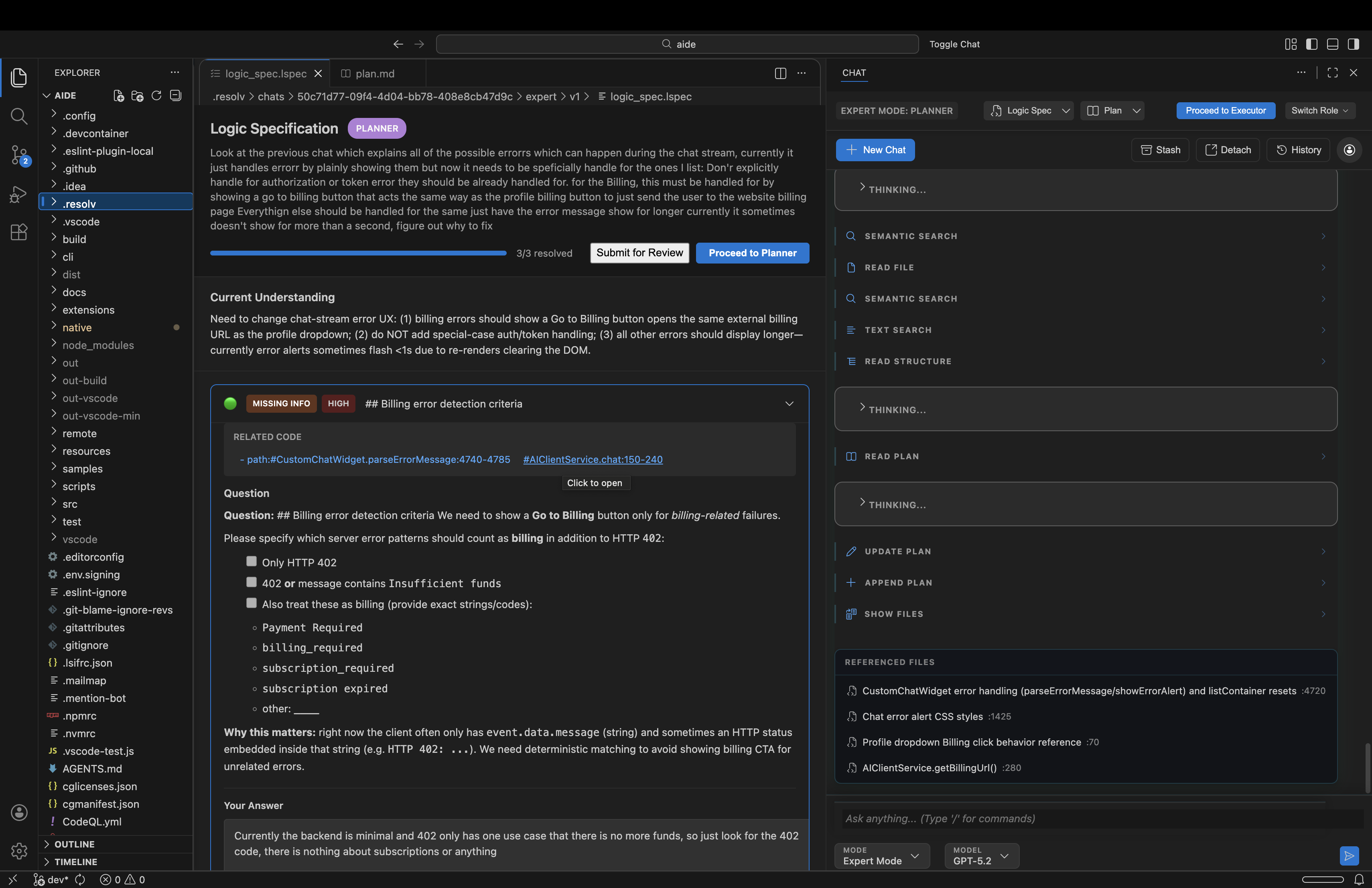This screenshot has height=888, width=1372.
Task: Click the New File icon in Explorer
Action: point(118,95)
